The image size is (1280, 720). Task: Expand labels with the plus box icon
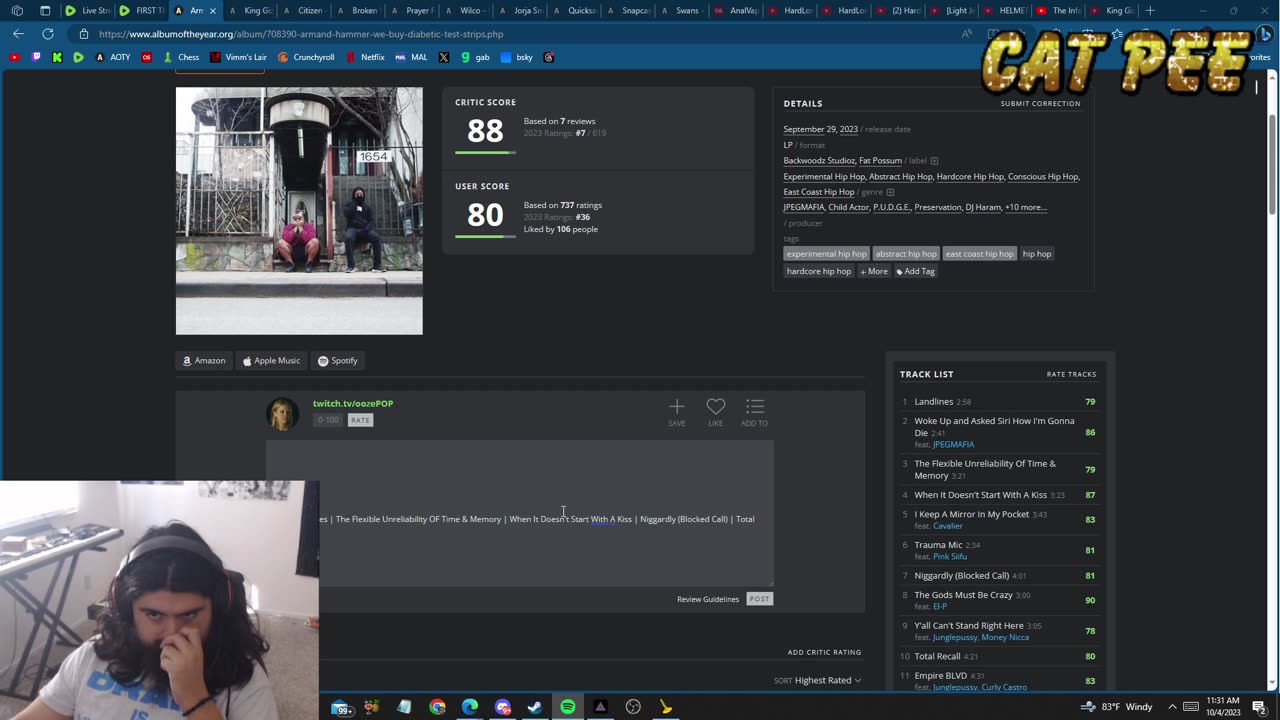[x=934, y=161]
